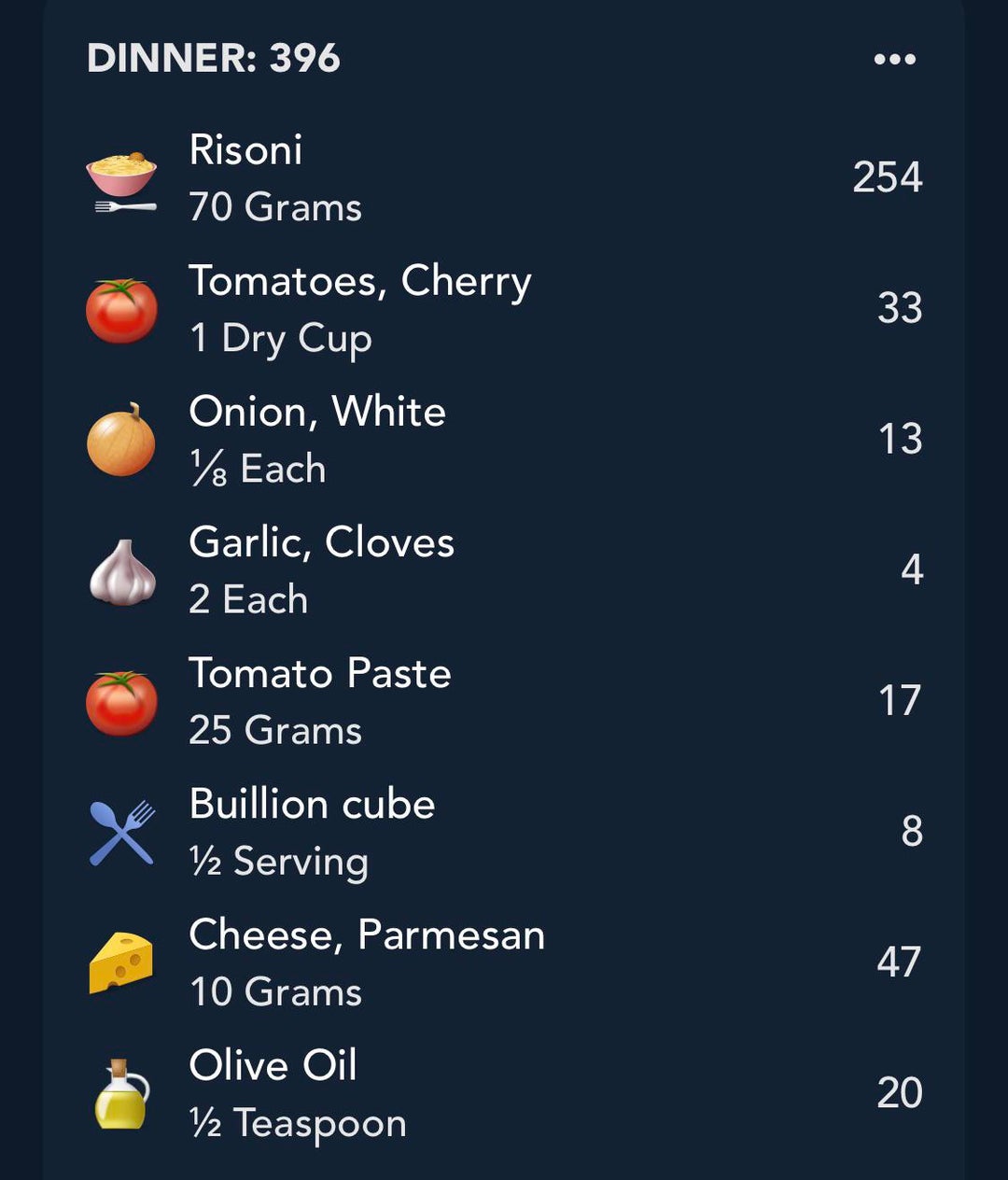The image size is (1008, 1180).
Task: Tap the Buillion cube fork-and-knife icon
Action: point(121,833)
